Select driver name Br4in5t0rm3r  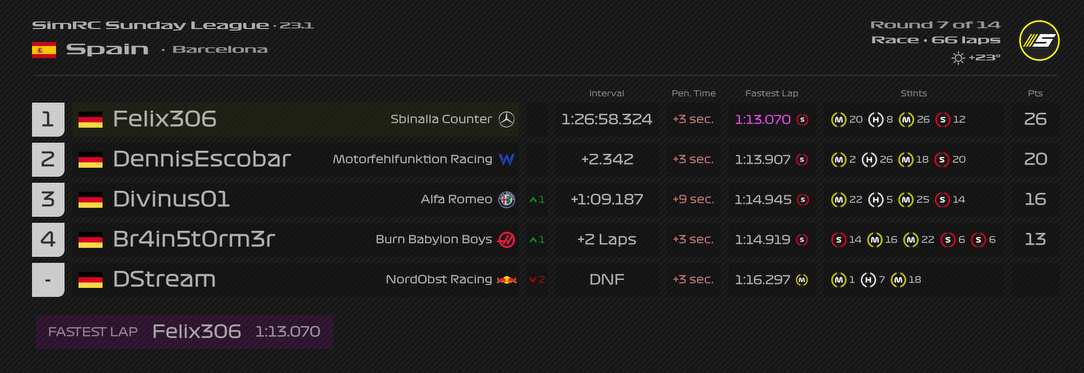(194, 240)
